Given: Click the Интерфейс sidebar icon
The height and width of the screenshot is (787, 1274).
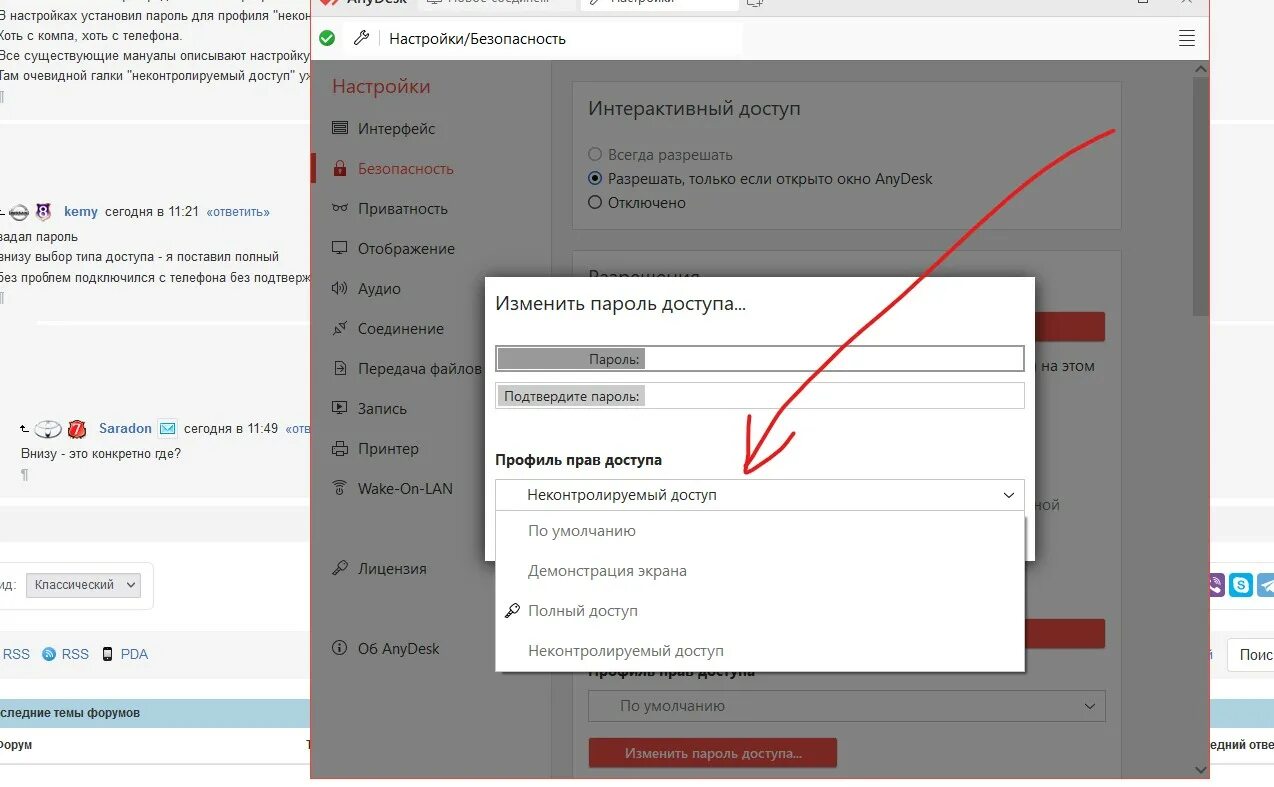Looking at the screenshot, I should tap(340, 128).
